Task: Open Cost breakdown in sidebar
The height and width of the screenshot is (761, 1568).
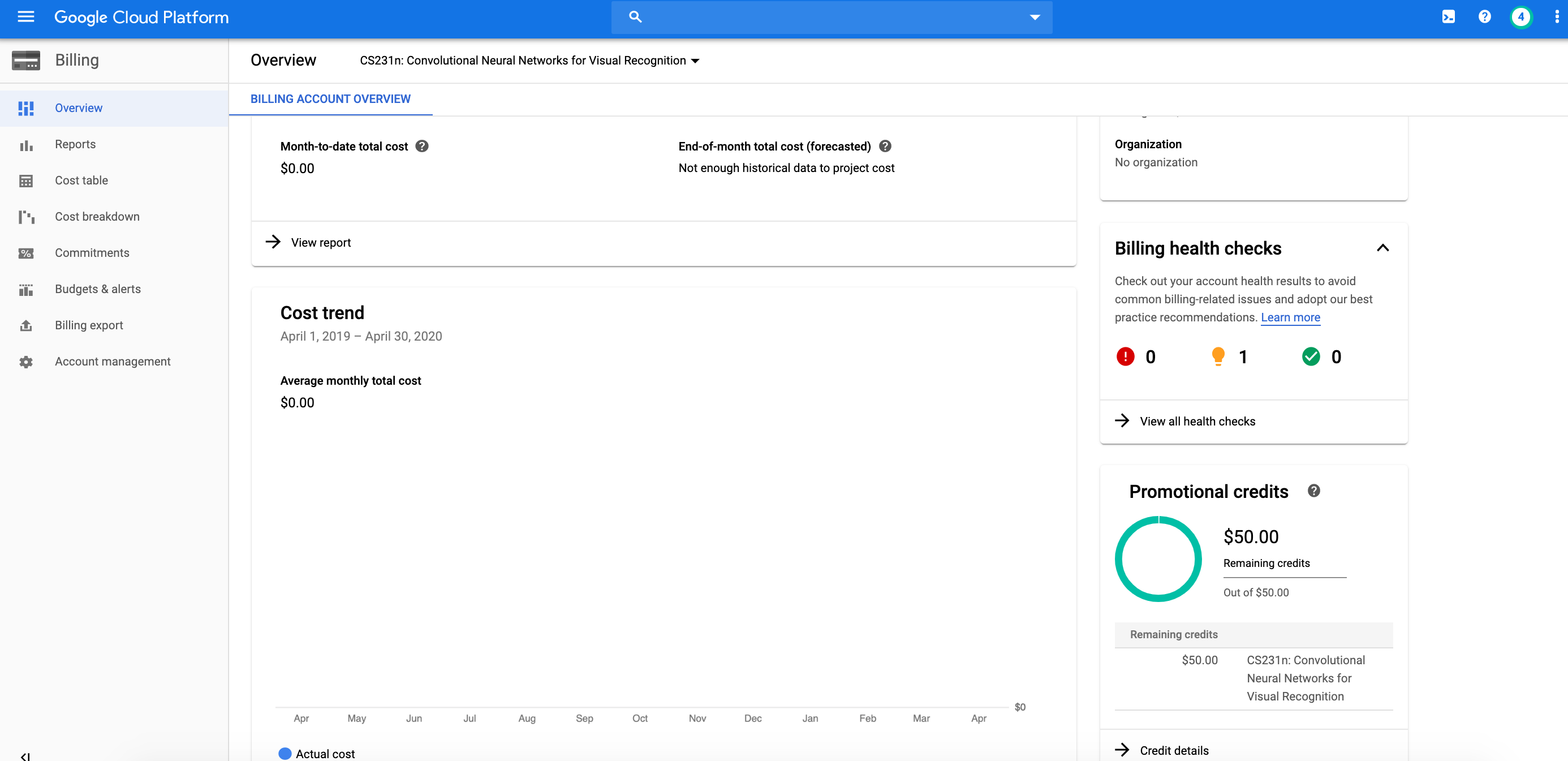Action: pyautogui.click(x=97, y=217)
